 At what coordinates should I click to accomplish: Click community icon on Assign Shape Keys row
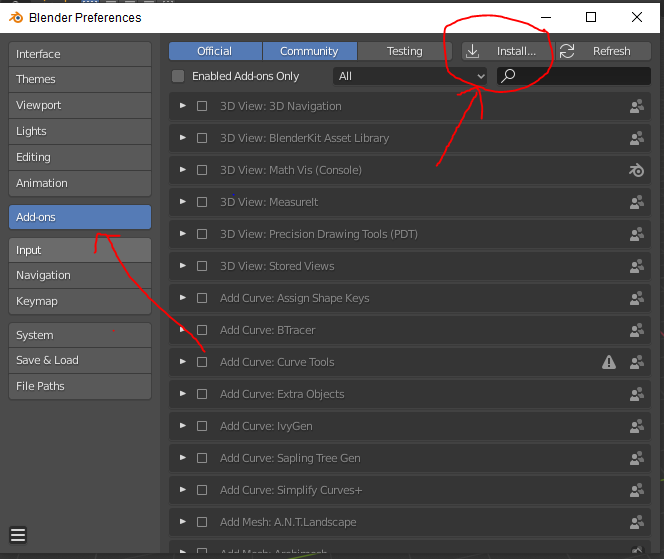tap(636, 298)
